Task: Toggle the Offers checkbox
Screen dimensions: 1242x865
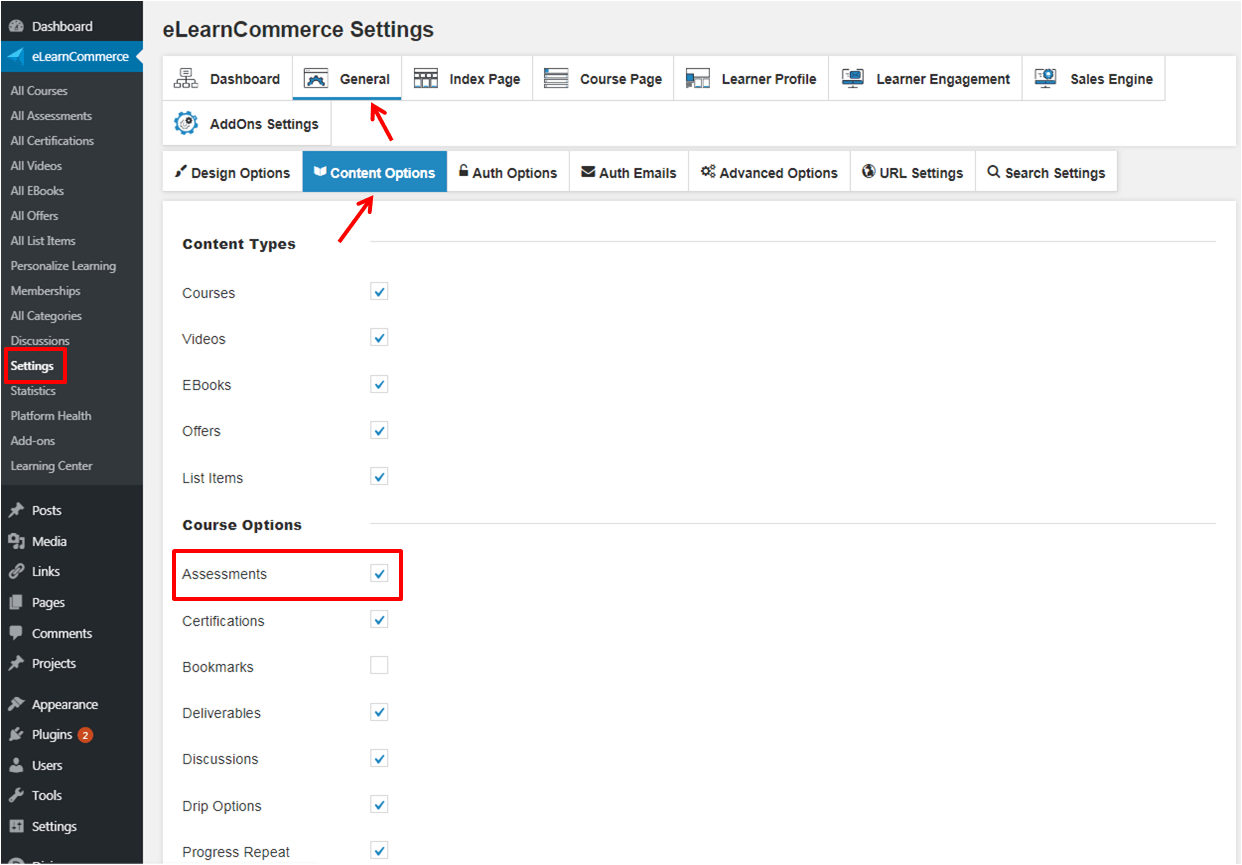Action: [379, 430]
